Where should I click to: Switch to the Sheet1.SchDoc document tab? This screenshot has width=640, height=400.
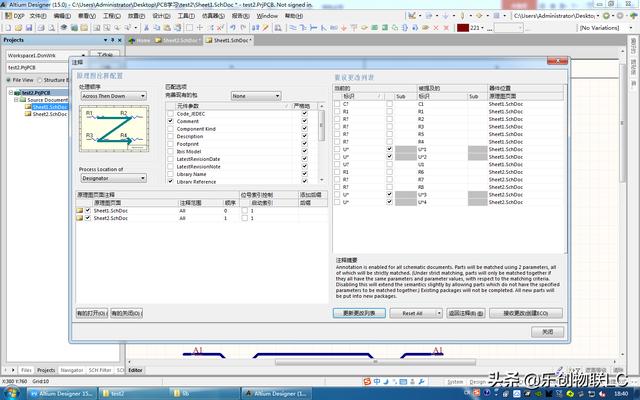(229, 40)
